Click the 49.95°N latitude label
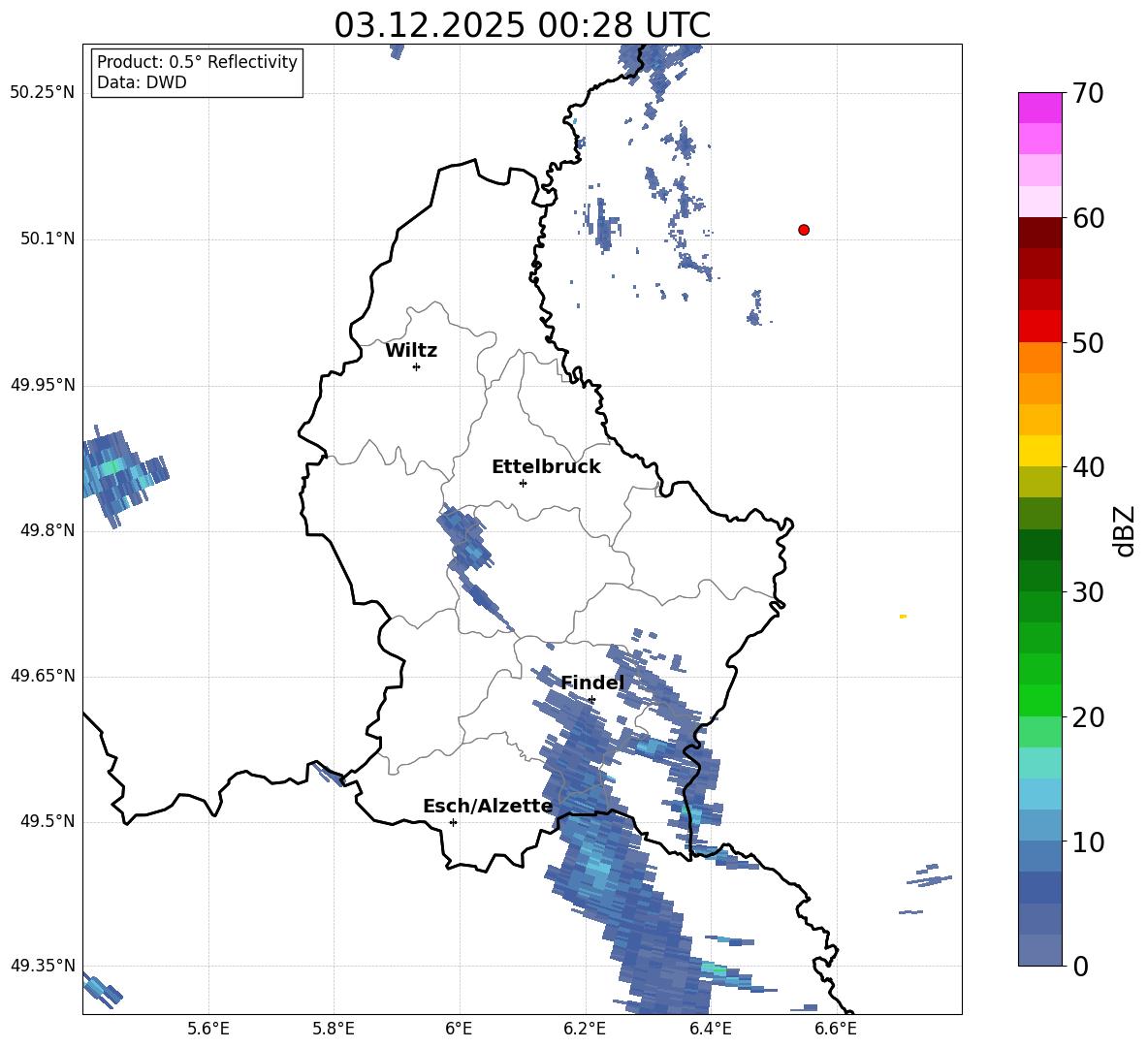The width and height of the screenshot is (1148, 1048). point(43,385)
